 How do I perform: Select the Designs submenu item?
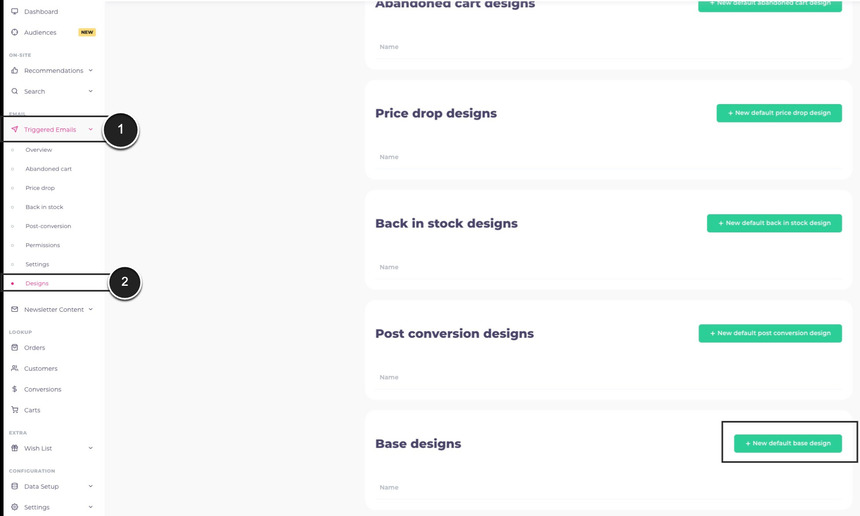coord(37,284)
